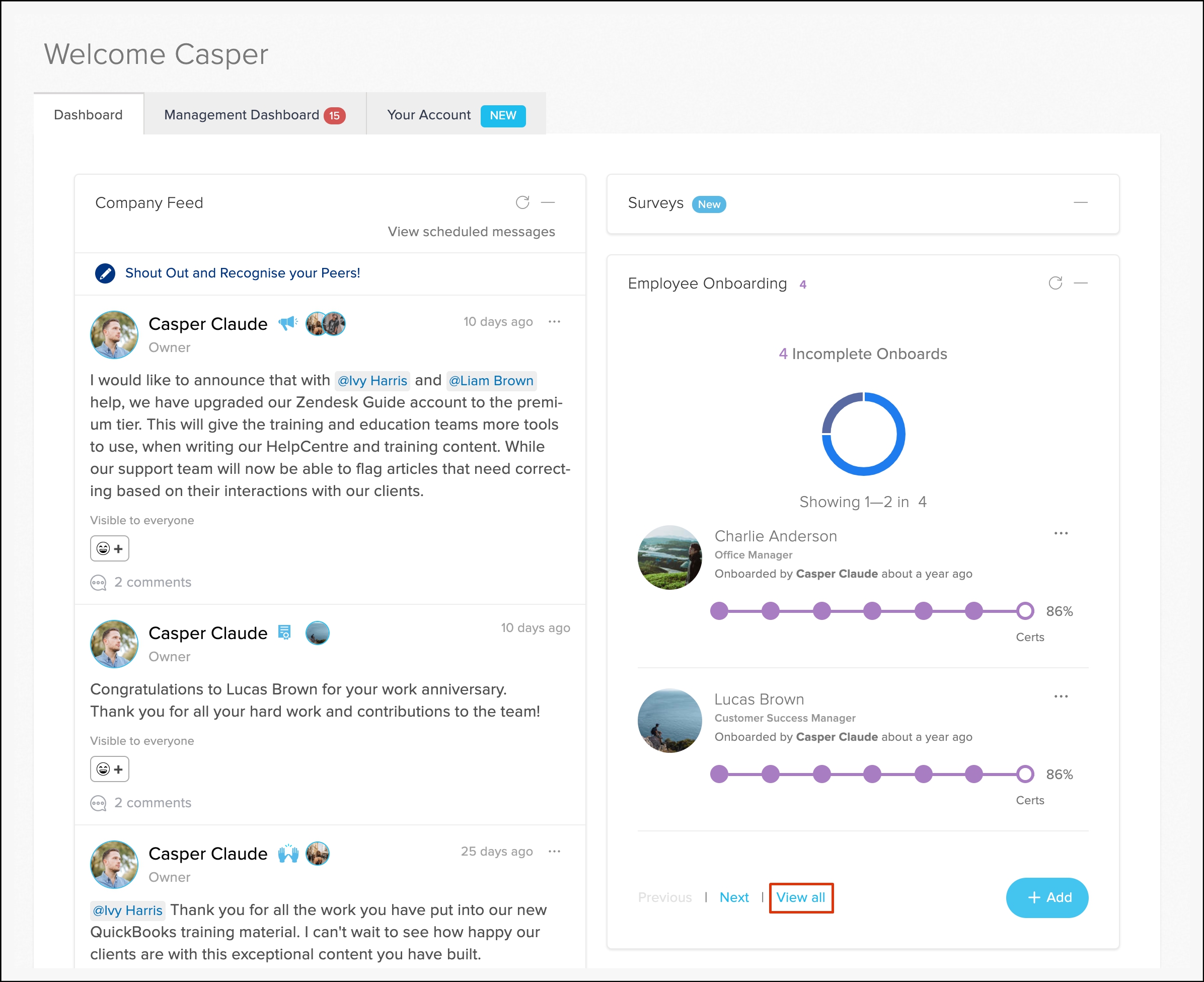Viewport: 1204px width, 982px height.
Task: Add emoji reaction to work anniversary post
Action: [x=110, y=769]
